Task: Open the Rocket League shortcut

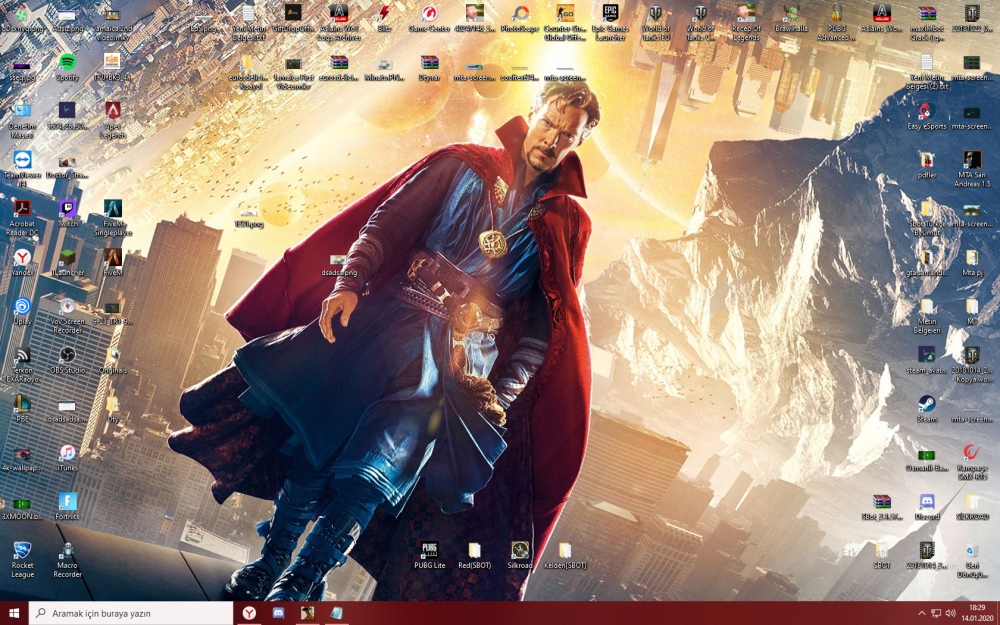Action: click(22, 552)
